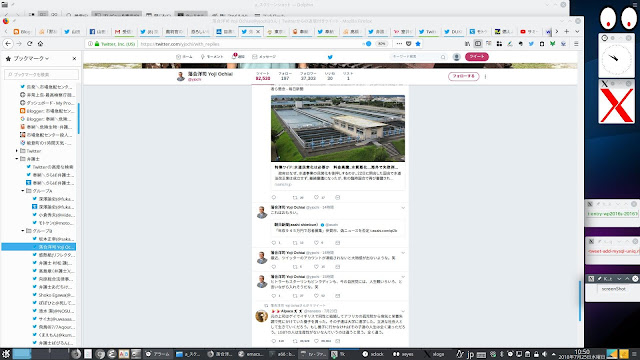Open the volume control in system tray

[544, 354]
